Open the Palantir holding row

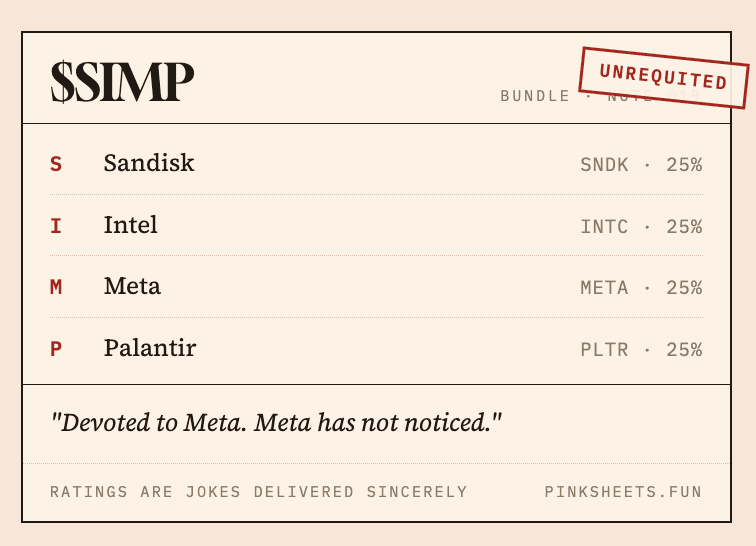tap(376, 349)
